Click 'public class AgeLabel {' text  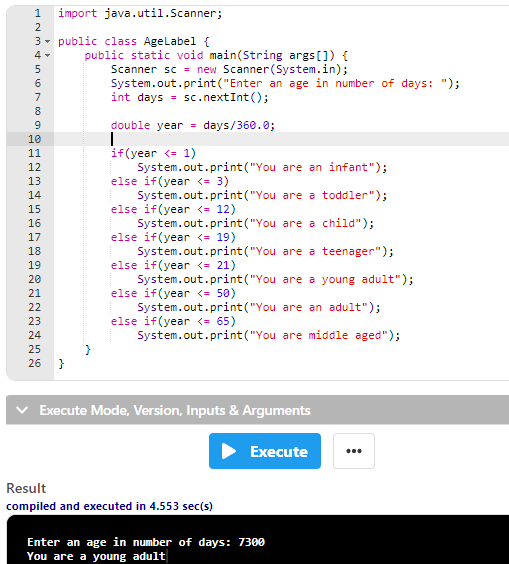tap(133, 41)
